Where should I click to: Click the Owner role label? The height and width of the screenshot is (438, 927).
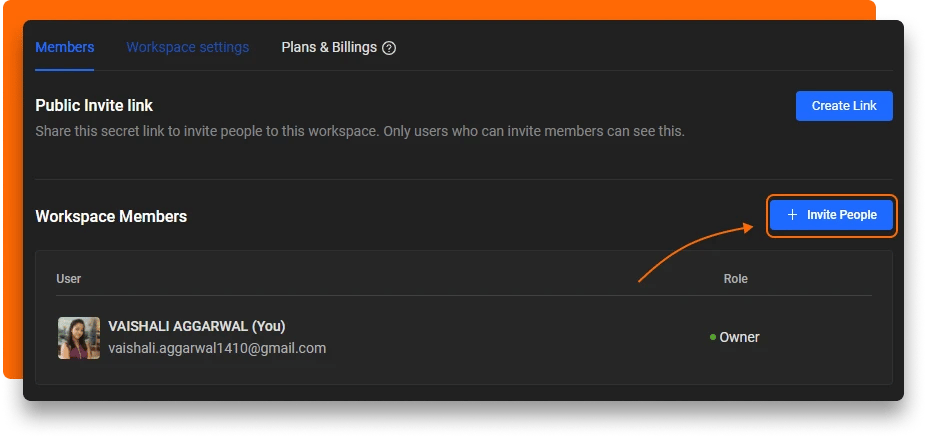(739, 337)
